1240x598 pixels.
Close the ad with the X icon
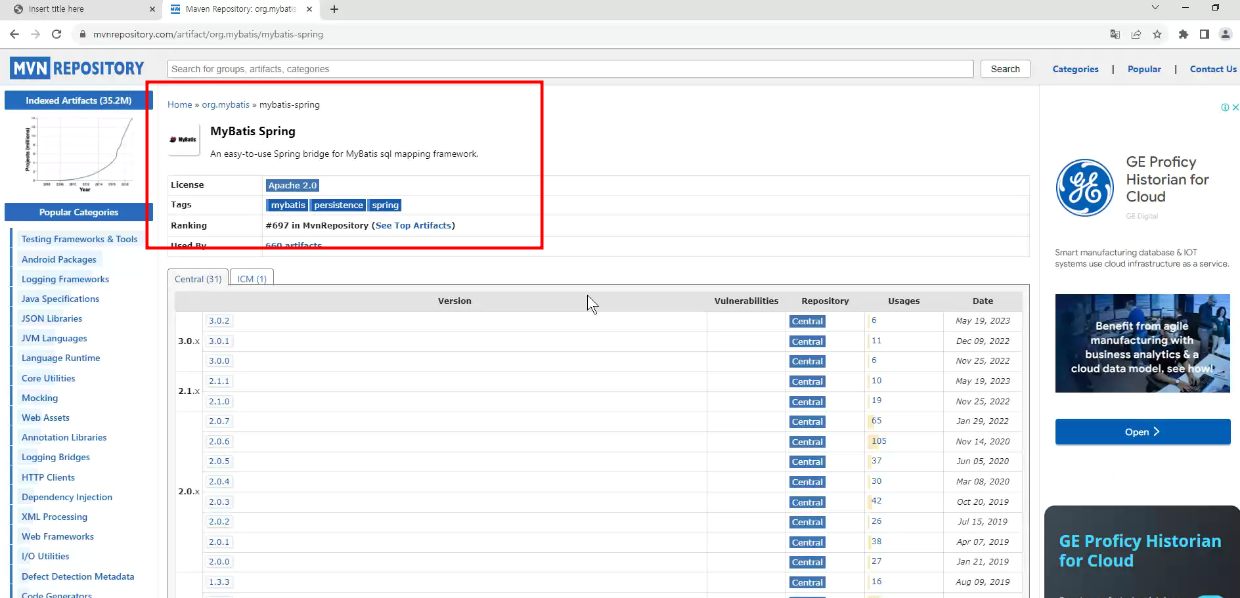(x=1235, y=107)
